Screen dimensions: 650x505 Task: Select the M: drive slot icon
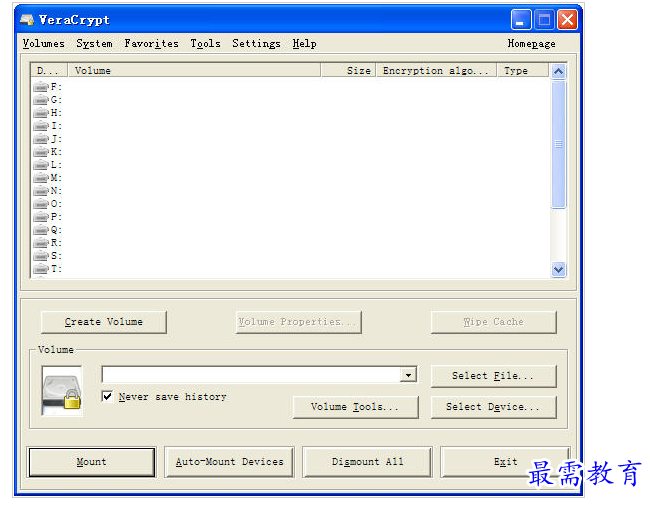click(41, 178)
